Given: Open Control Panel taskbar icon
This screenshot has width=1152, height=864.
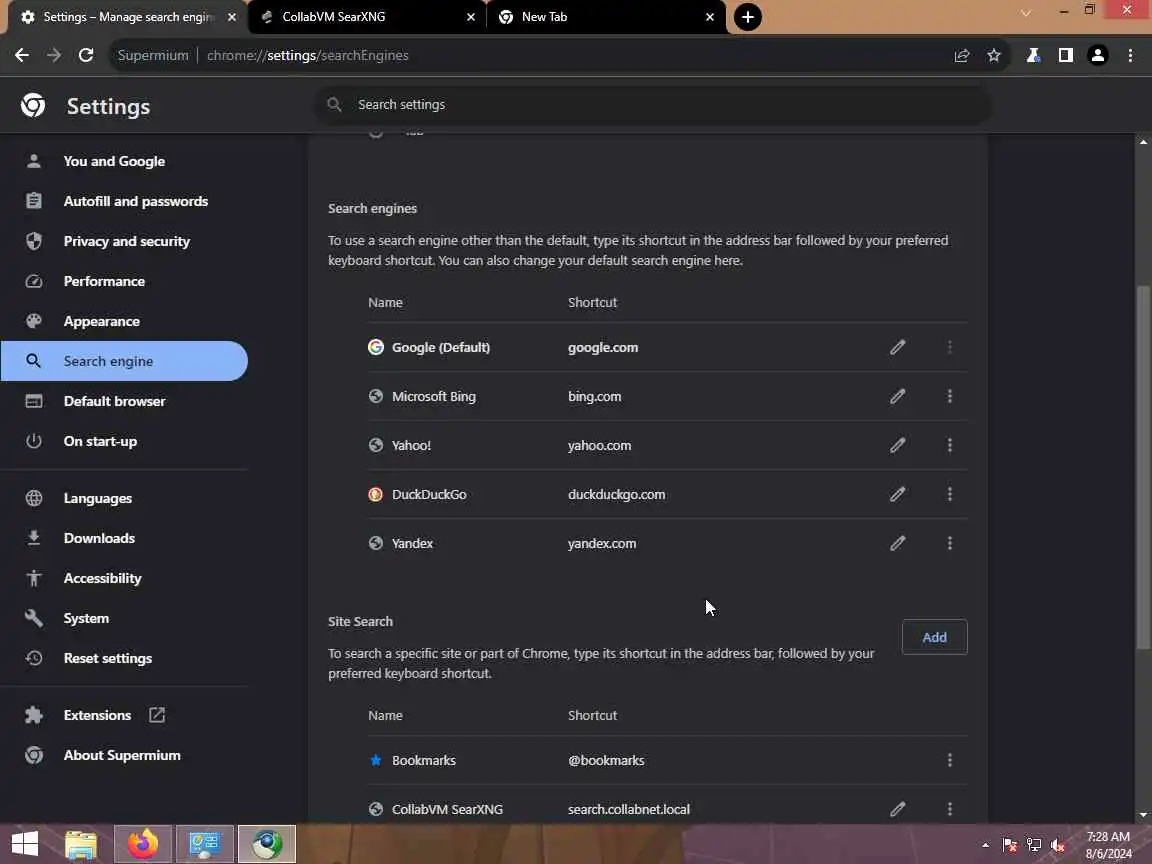Looking at the screenshot, I should (x=205, y=844).
